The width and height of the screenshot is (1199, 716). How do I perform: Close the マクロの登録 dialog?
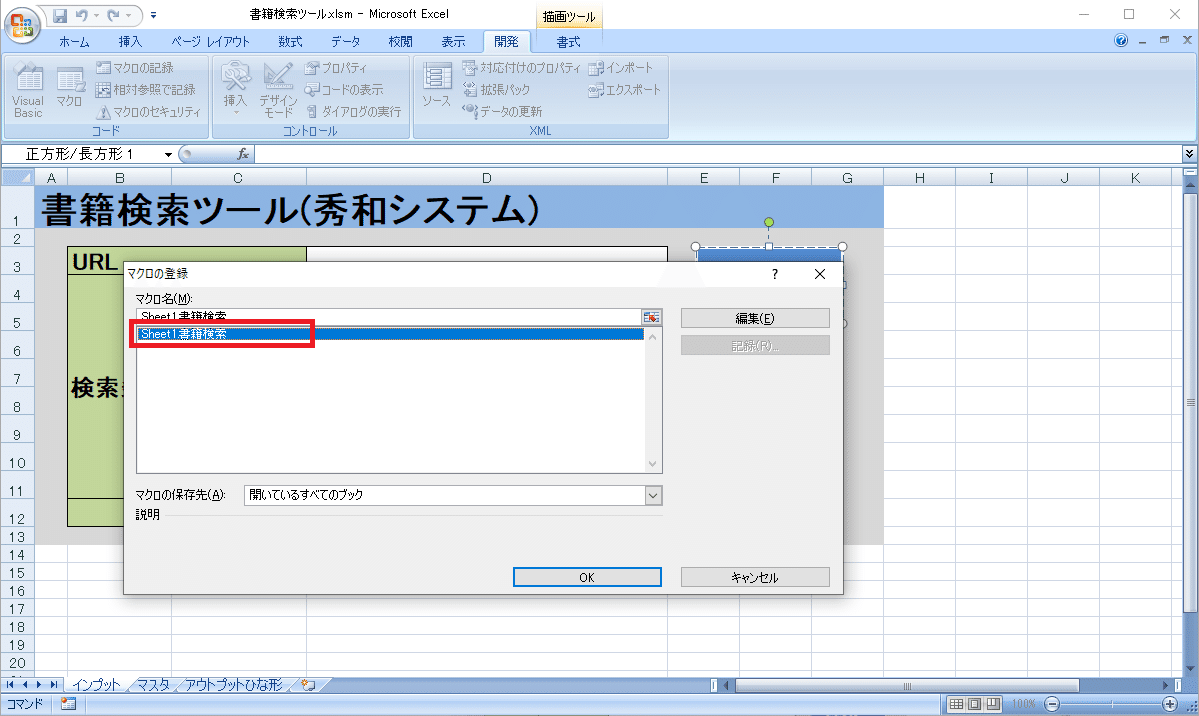click(x=820, y=274)
